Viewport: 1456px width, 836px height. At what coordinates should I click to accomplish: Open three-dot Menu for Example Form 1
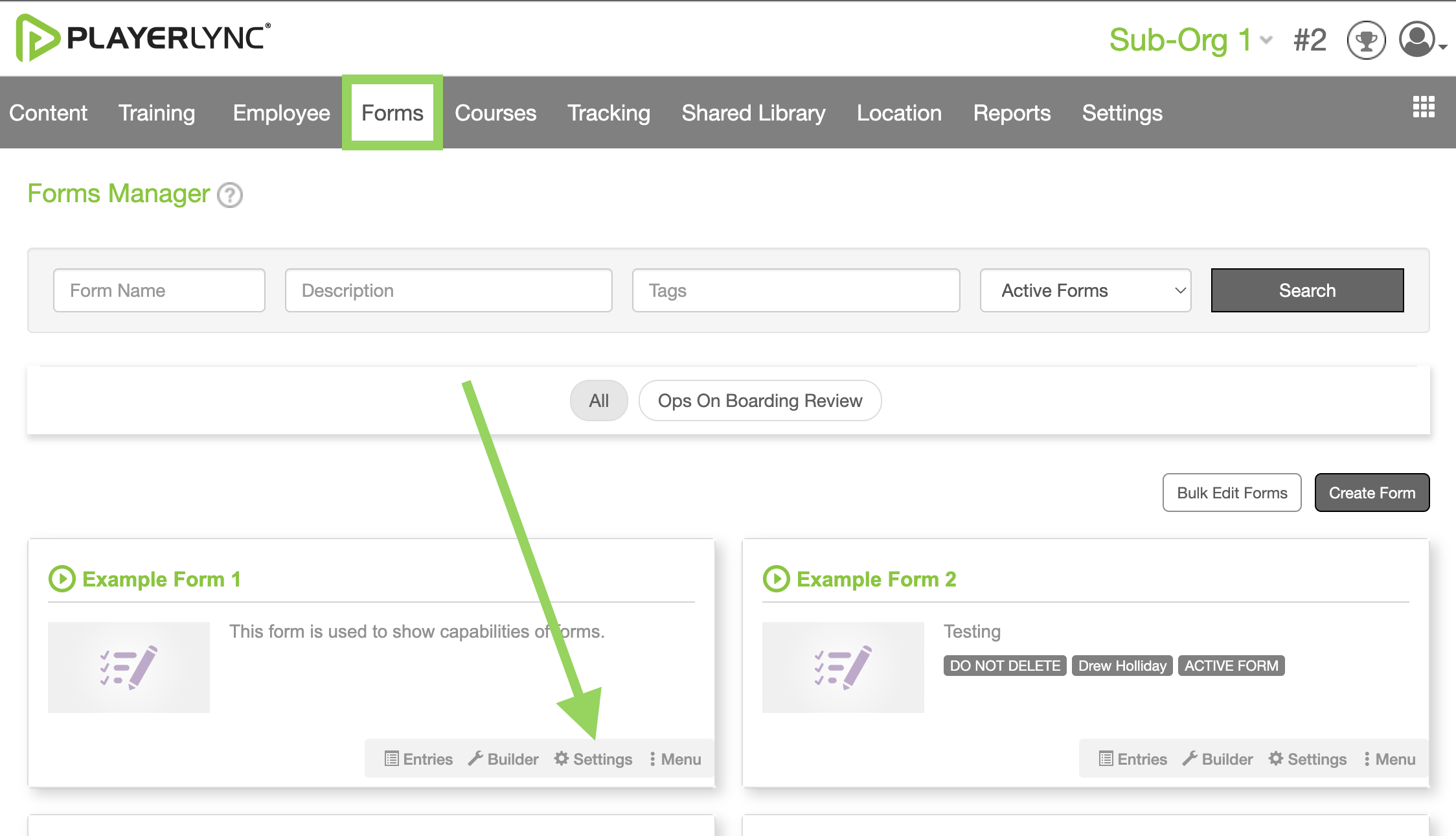pyautogui.click(x=675, y=759)
